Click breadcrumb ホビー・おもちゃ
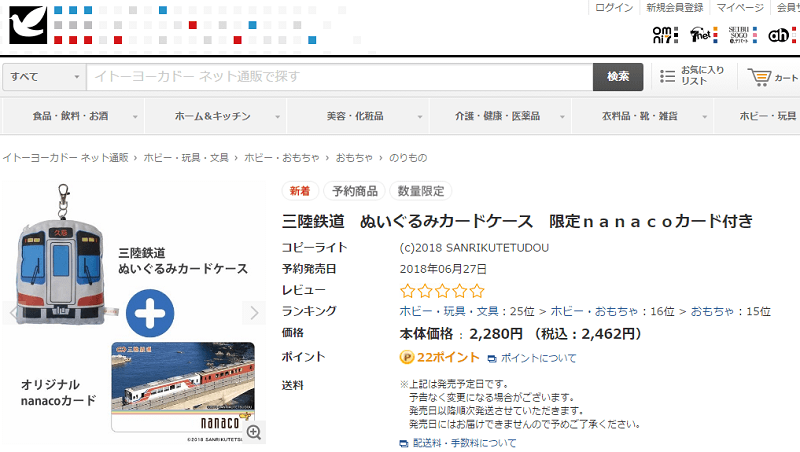 282,158
